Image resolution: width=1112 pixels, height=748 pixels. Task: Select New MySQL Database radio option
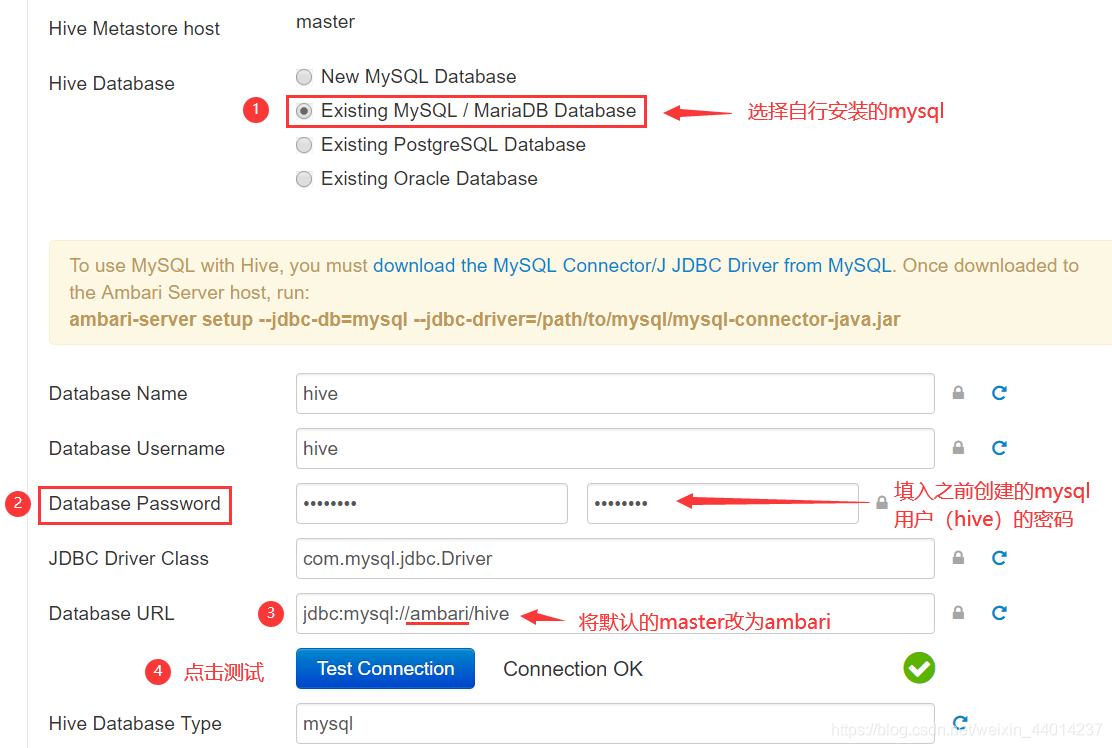304,77
